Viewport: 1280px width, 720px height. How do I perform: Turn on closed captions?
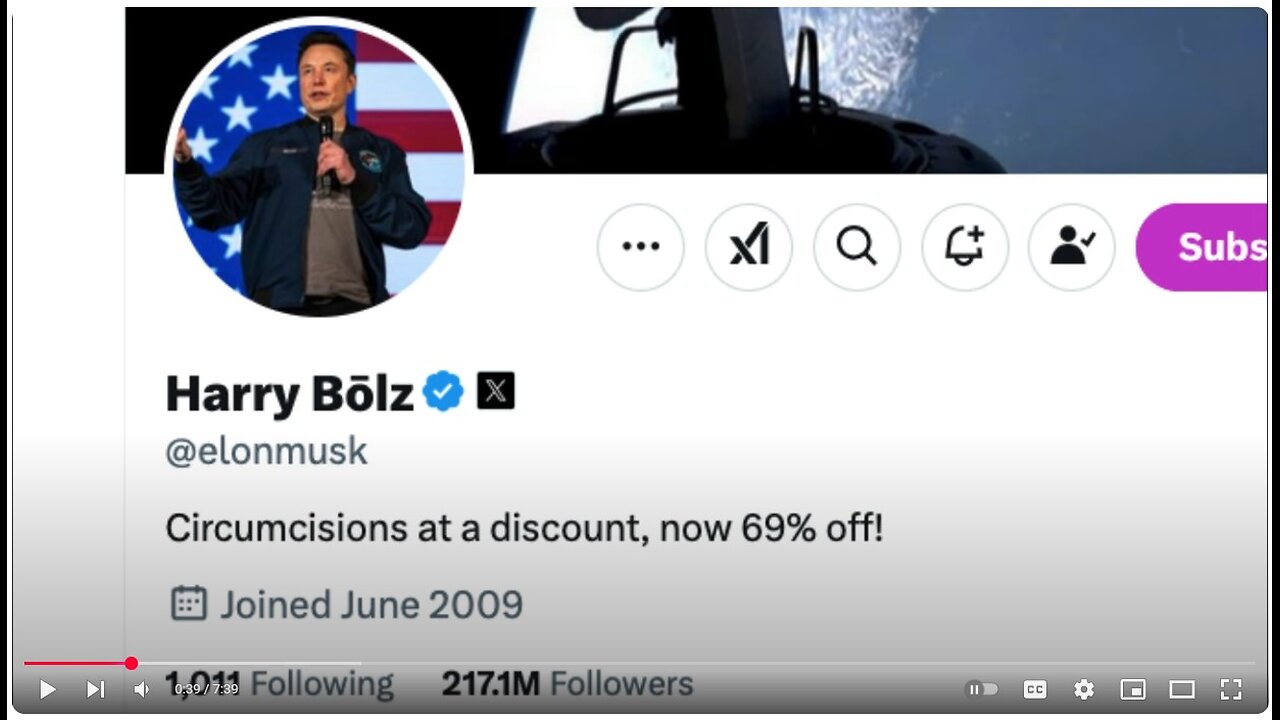(x=1035, y=689)
